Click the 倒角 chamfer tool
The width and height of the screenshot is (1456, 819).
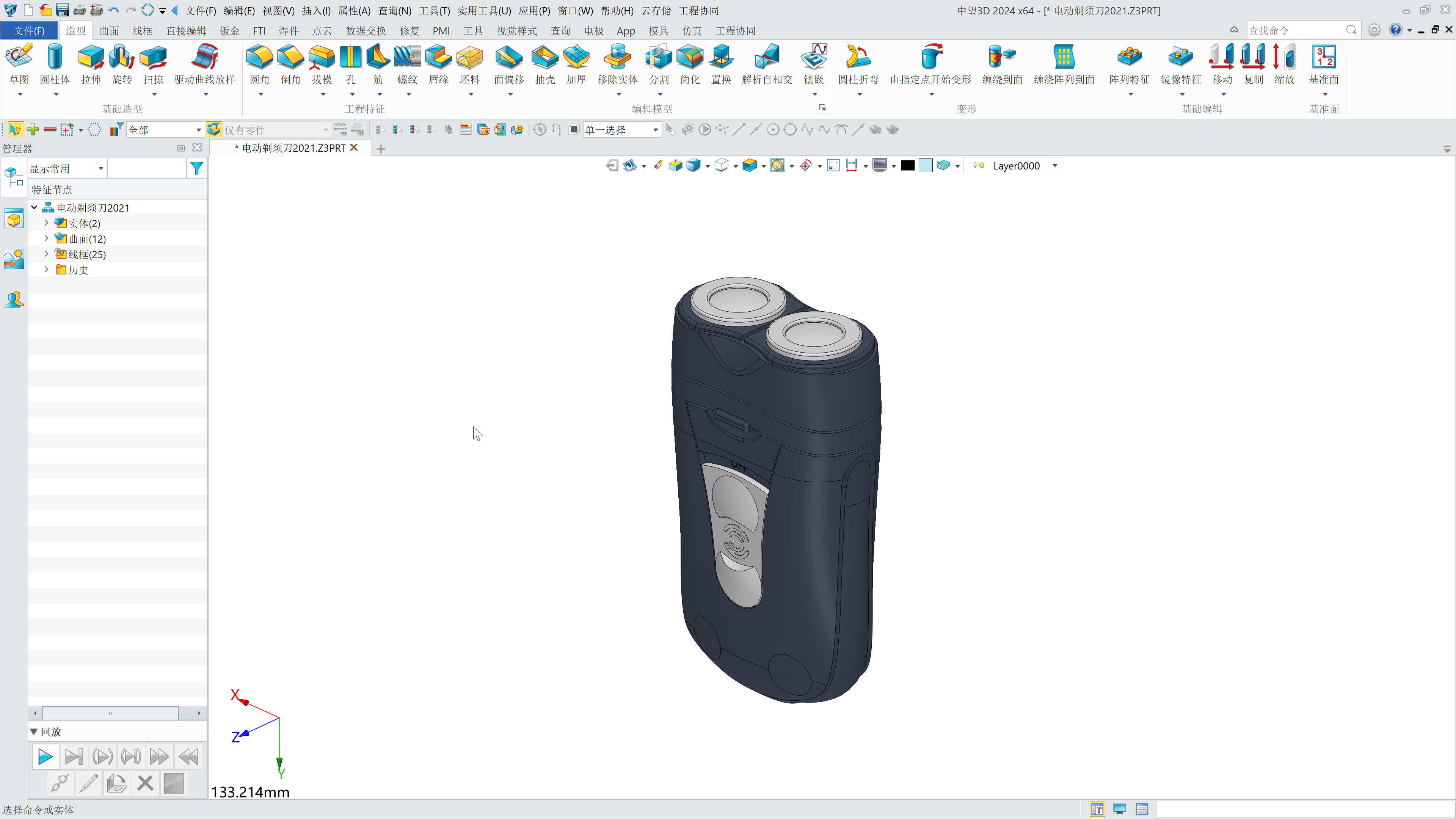[x=290, y=64]
